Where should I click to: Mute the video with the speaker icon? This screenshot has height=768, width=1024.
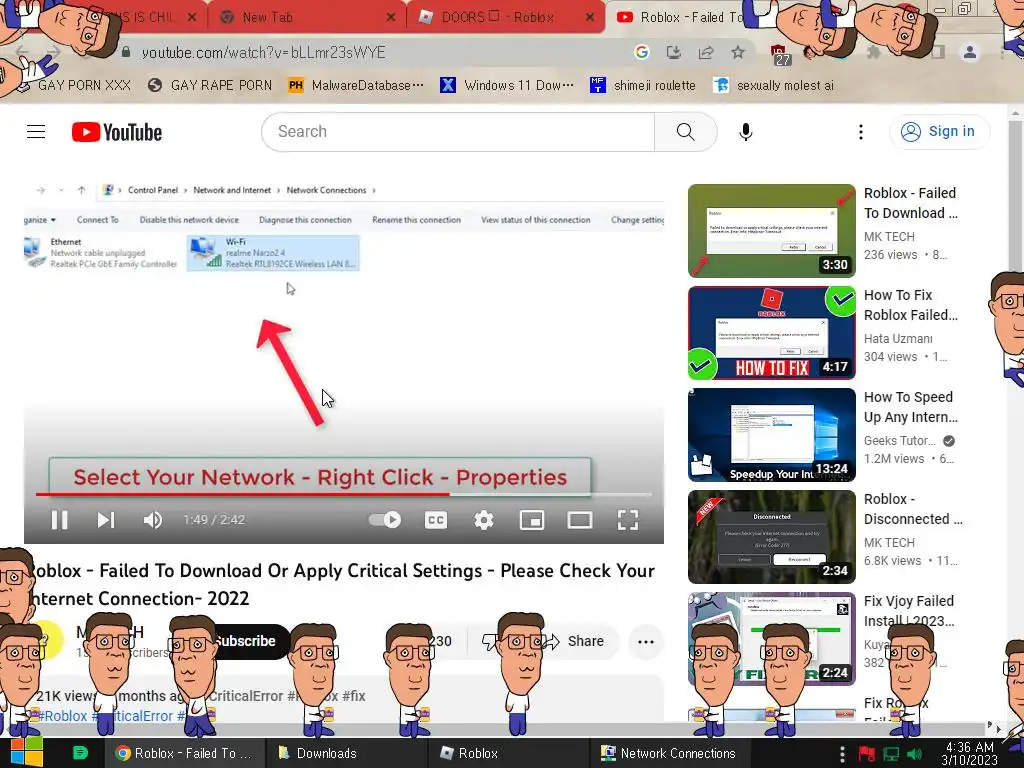click(x=153, y=520)
